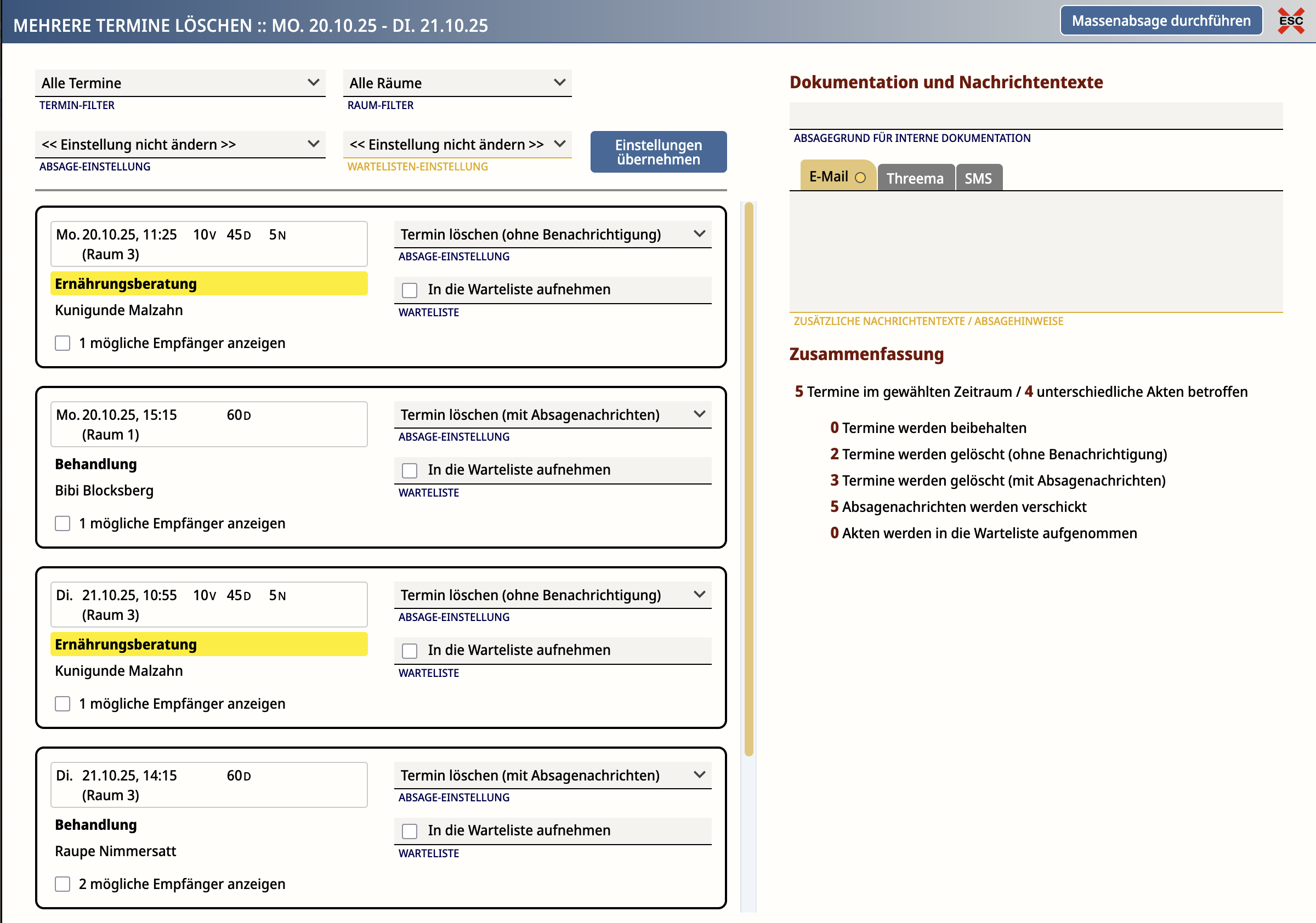Switch to the SMS tab

(978, 178)
